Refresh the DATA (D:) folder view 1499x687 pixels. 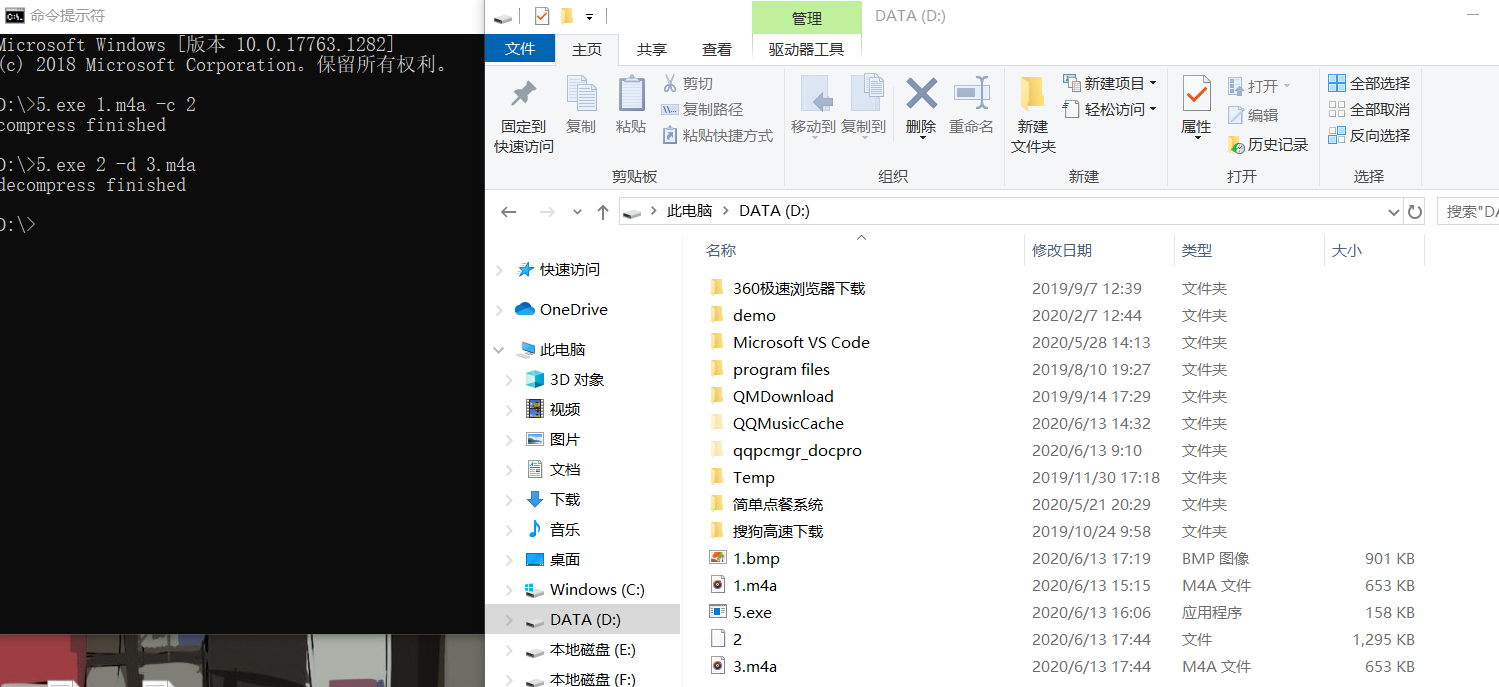point(1414,212)
